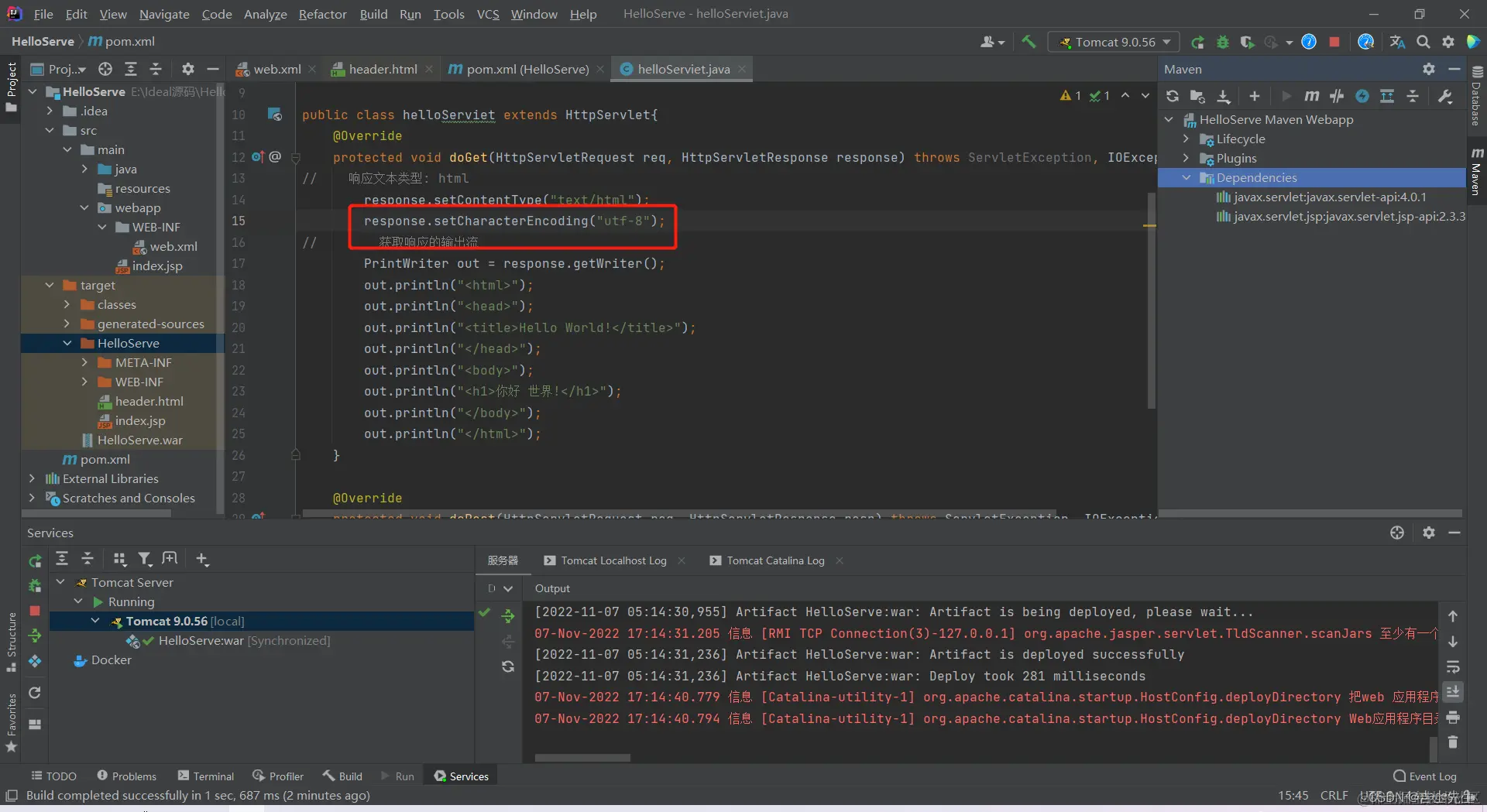This screenshot has width=1487, height=812.
Task: Reload all Maven projects
Action: pyautogui.click(x=1173, y=96)
